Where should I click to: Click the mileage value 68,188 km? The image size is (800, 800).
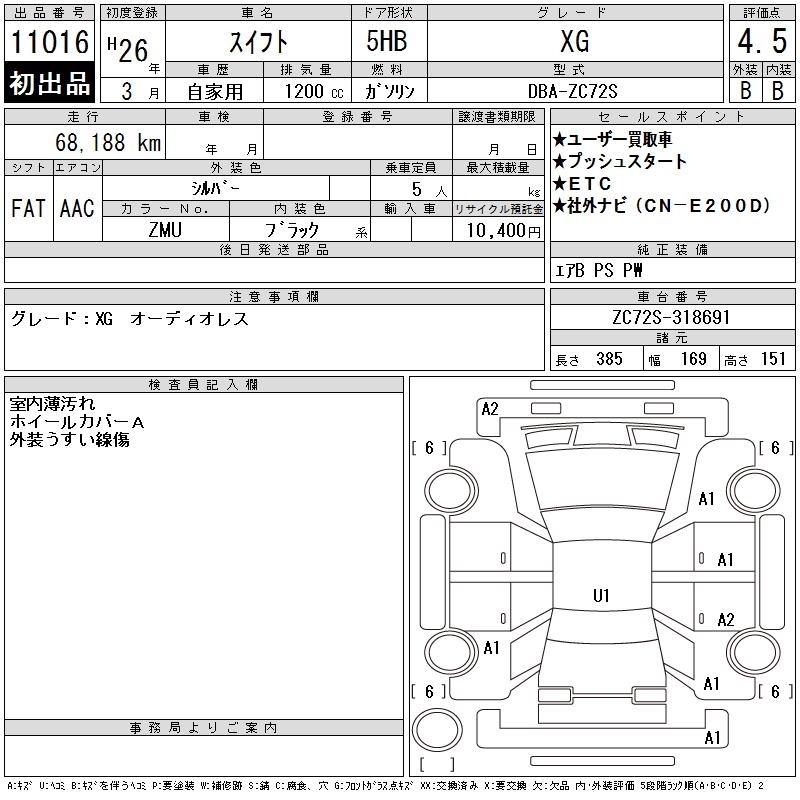click(108, 142)
